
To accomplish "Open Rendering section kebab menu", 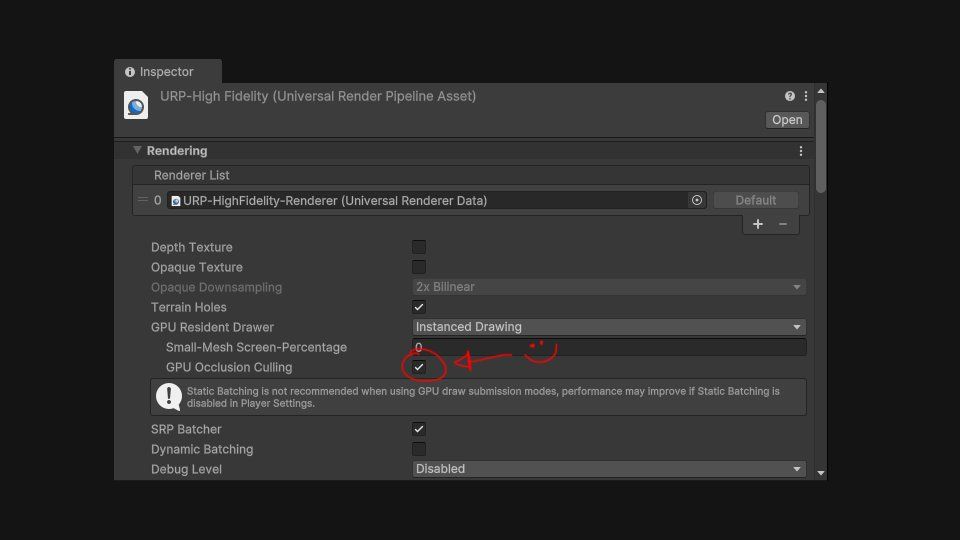I will (x=801, y=151).
